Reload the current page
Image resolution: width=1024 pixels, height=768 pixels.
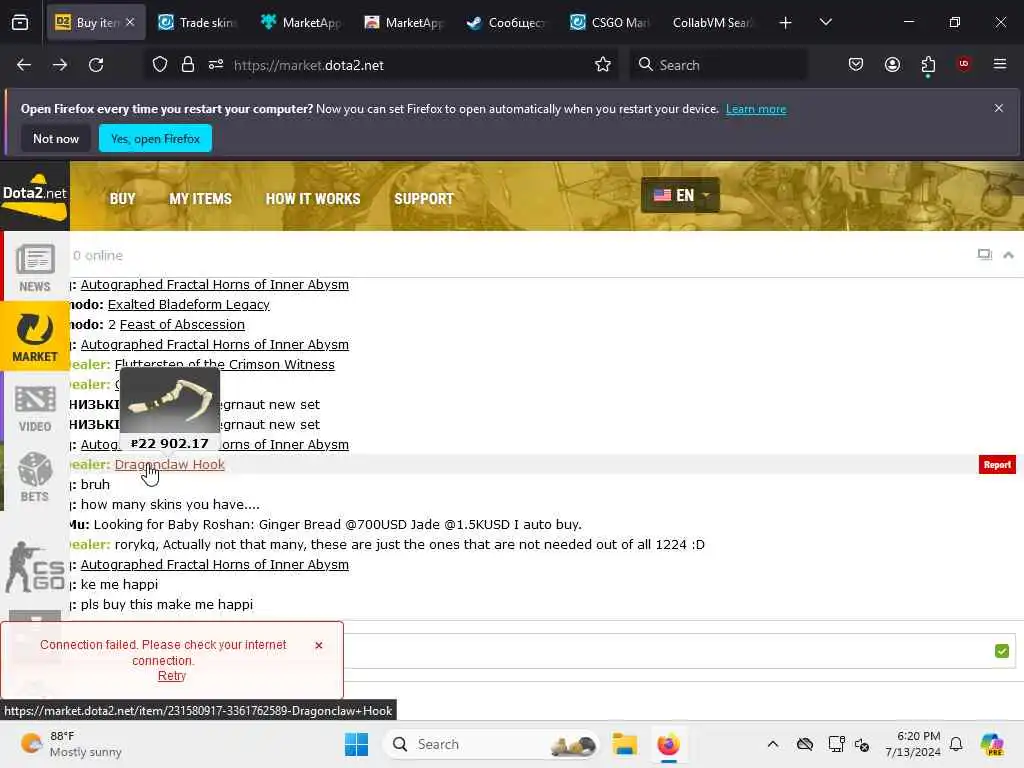[96, 65]
